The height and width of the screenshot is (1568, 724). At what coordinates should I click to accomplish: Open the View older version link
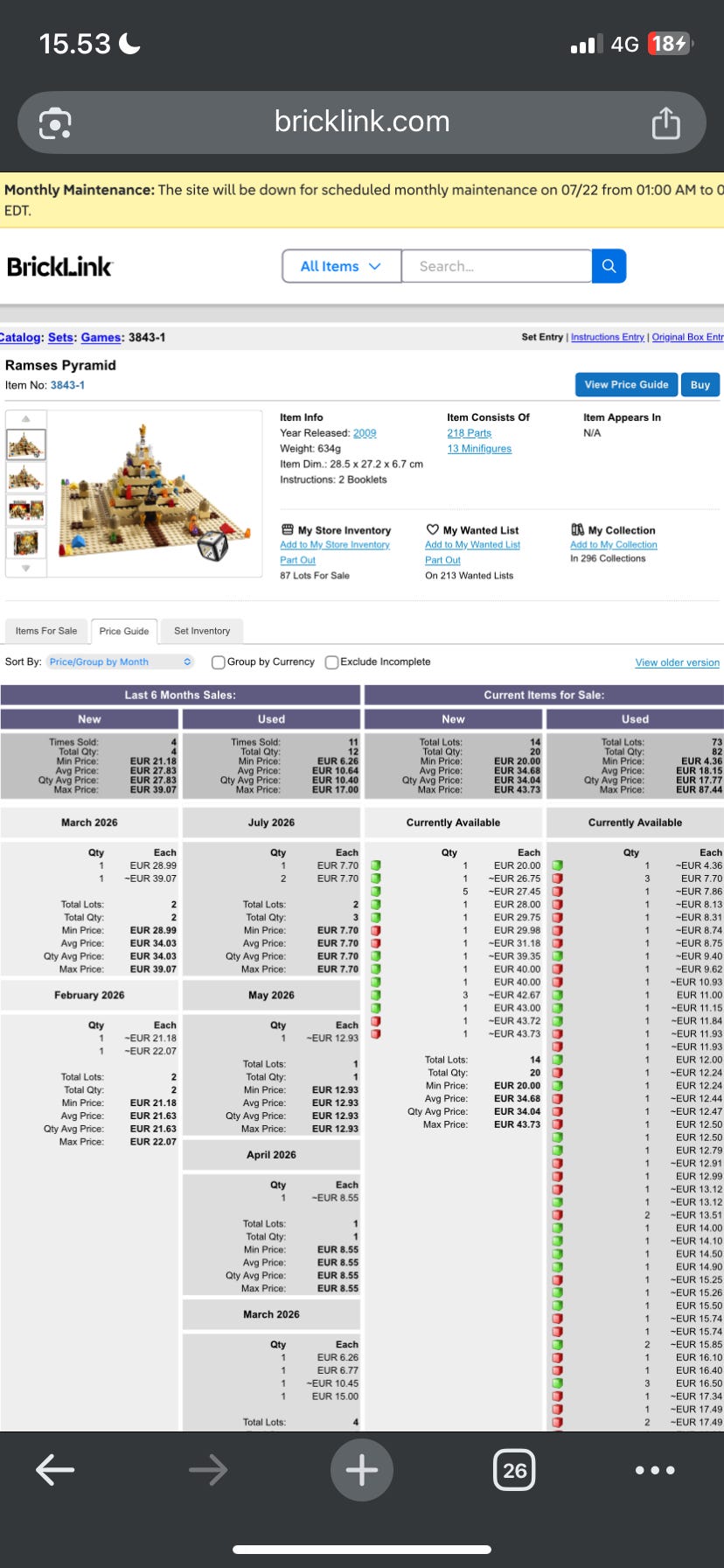(678, 662)
